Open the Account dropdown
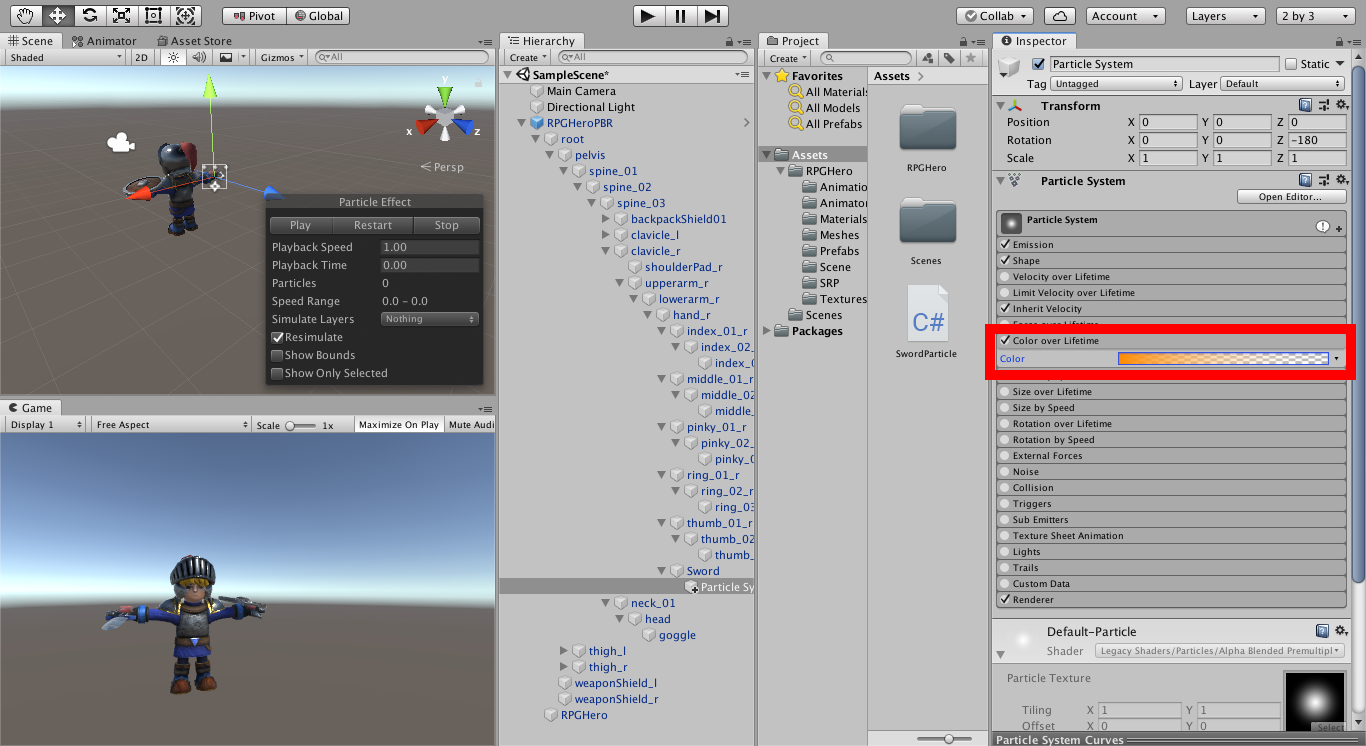The height and width of the screenshot is (746, 1366). [1125, 16]
